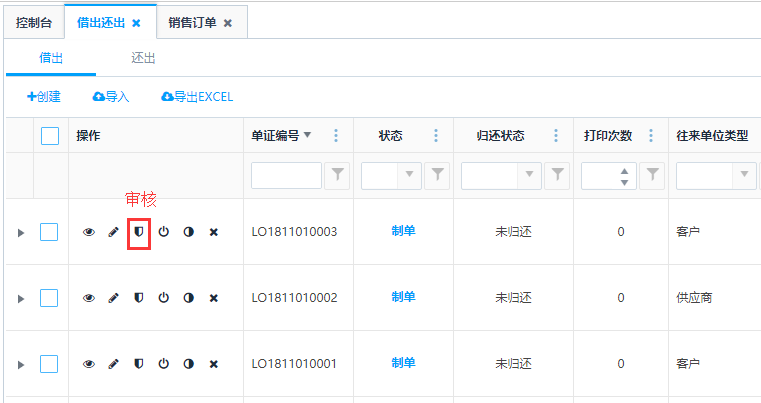Edit order LO1811010002 with pencil icon

114,298
